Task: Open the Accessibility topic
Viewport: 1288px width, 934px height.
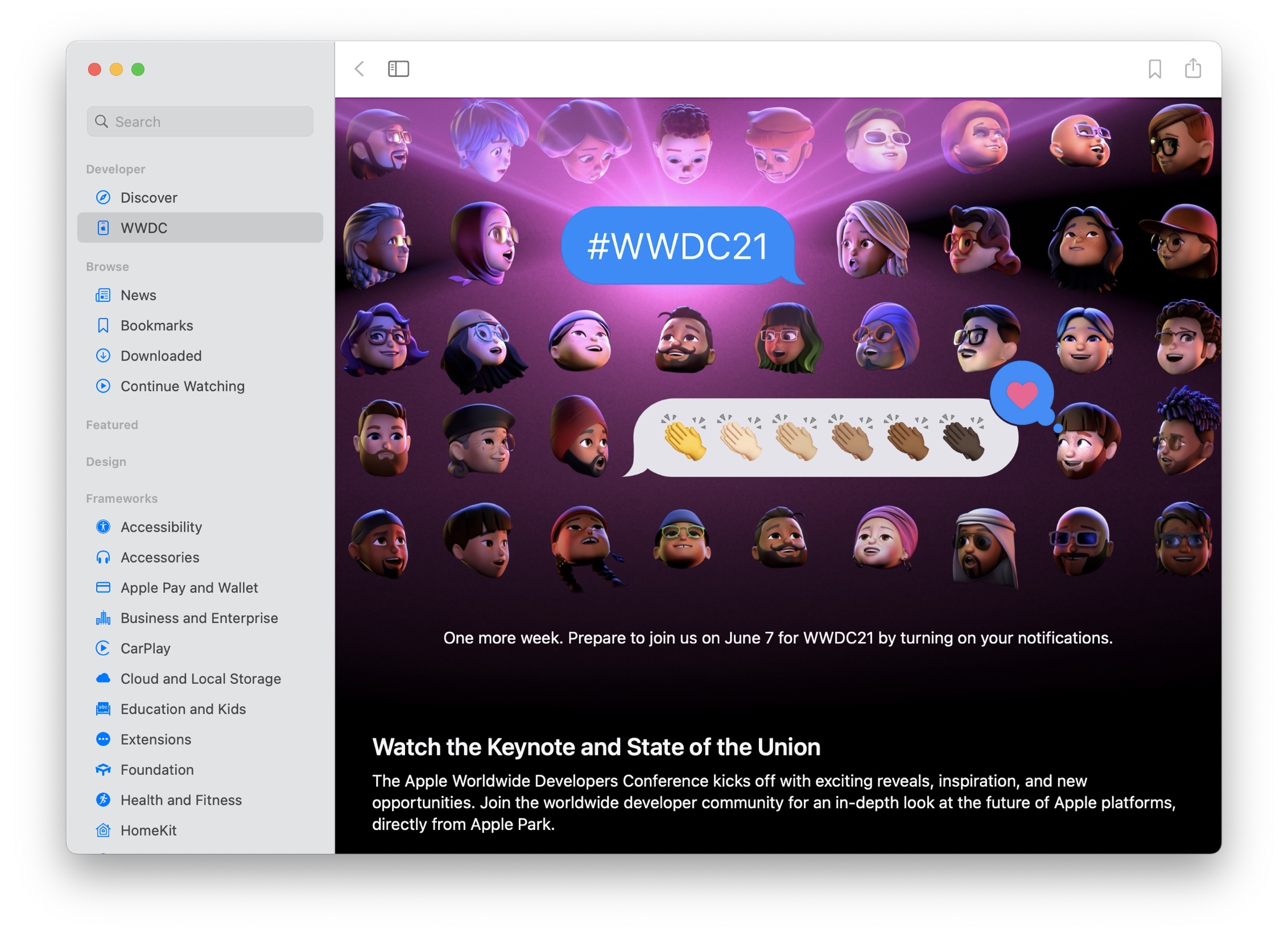Action: [200, 527]
